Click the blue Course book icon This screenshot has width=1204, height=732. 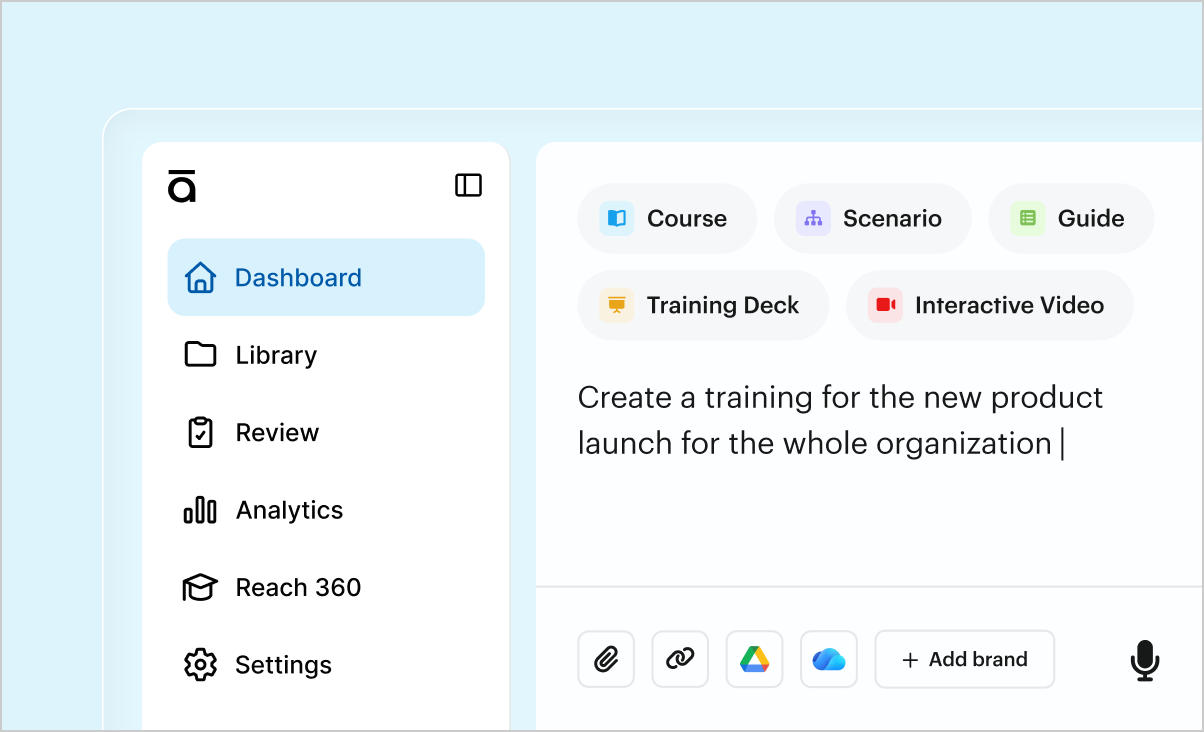(617, 218)
